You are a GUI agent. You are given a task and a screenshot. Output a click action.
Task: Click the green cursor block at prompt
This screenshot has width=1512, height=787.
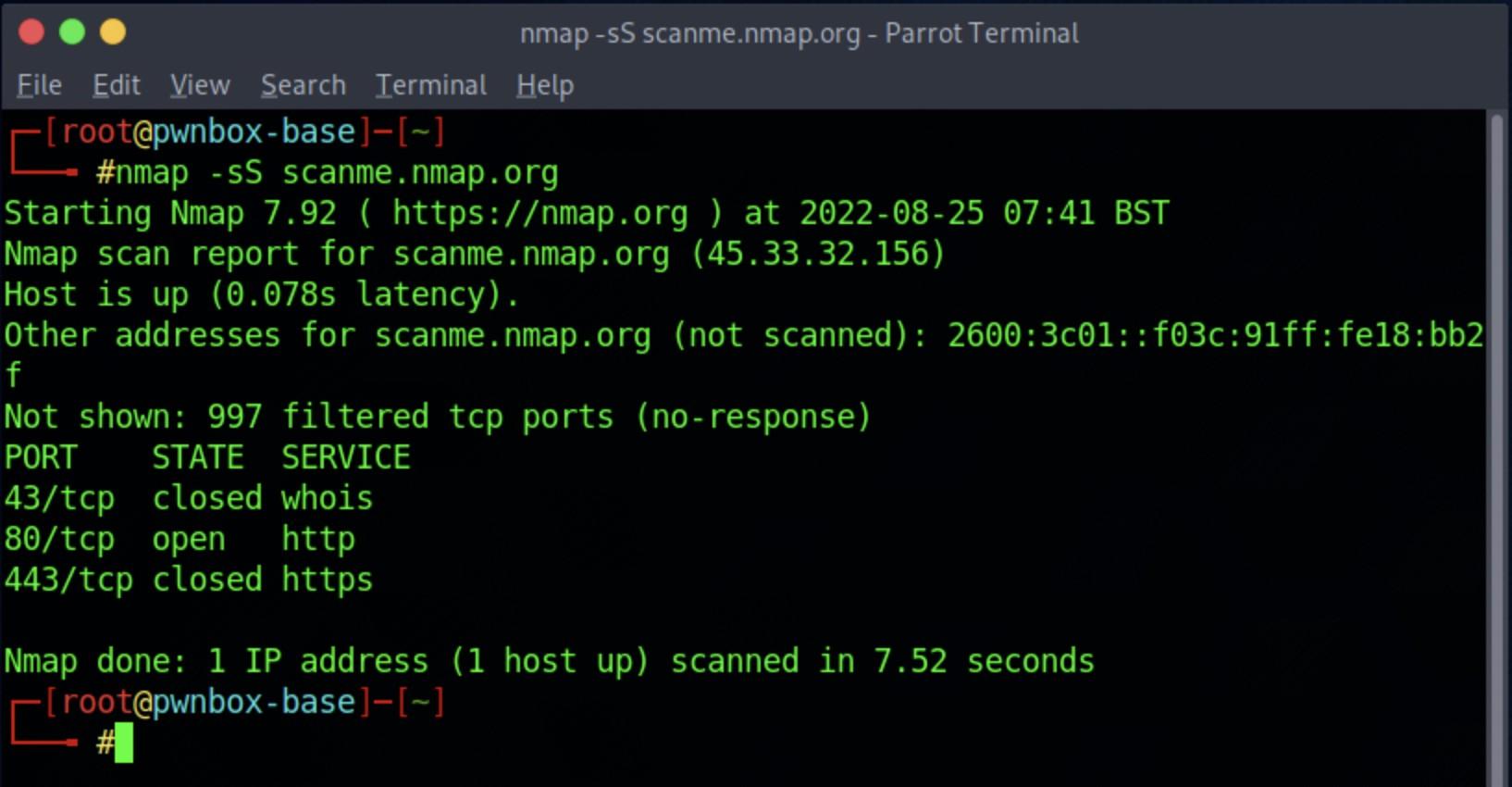[x=123, y=743]
